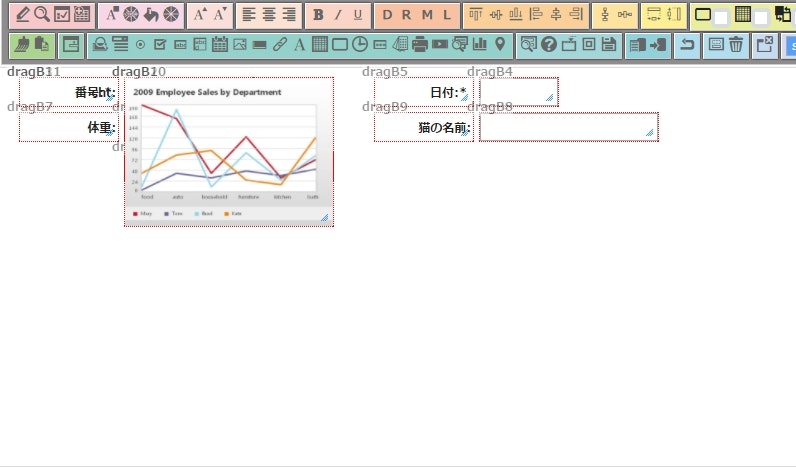The width and height of the screenshot is (796, 467).
Task: Click the broom clear icon
Action: (x=22, y=45)
